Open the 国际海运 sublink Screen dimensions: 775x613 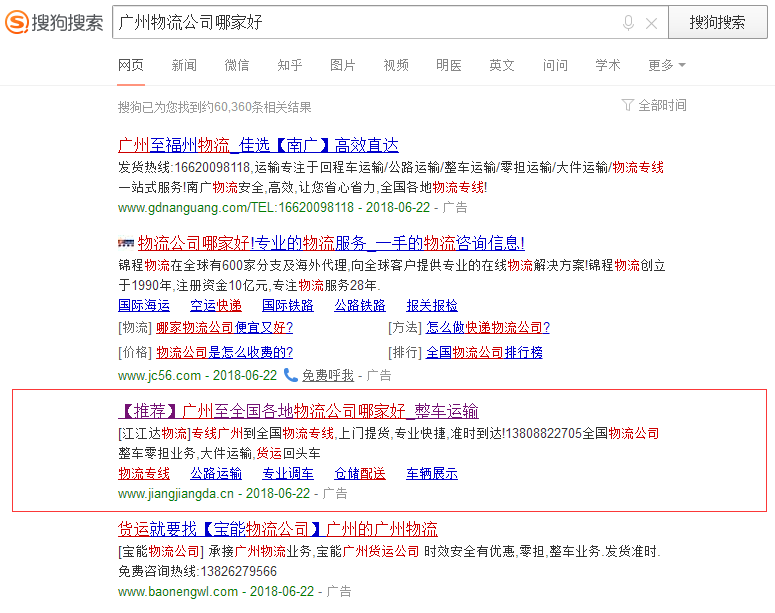click(x=144, y=306)
